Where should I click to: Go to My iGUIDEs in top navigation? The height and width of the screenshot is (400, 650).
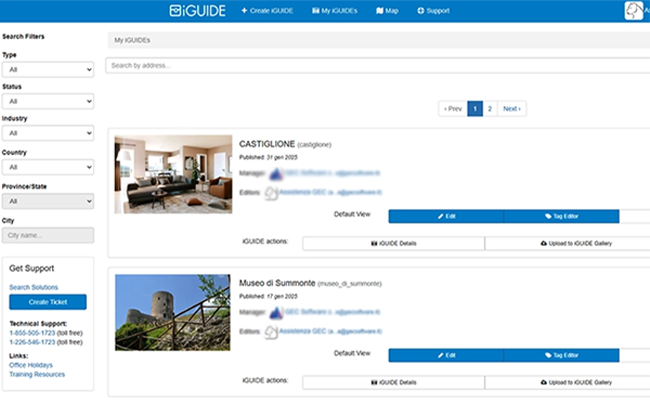(335, 11)
